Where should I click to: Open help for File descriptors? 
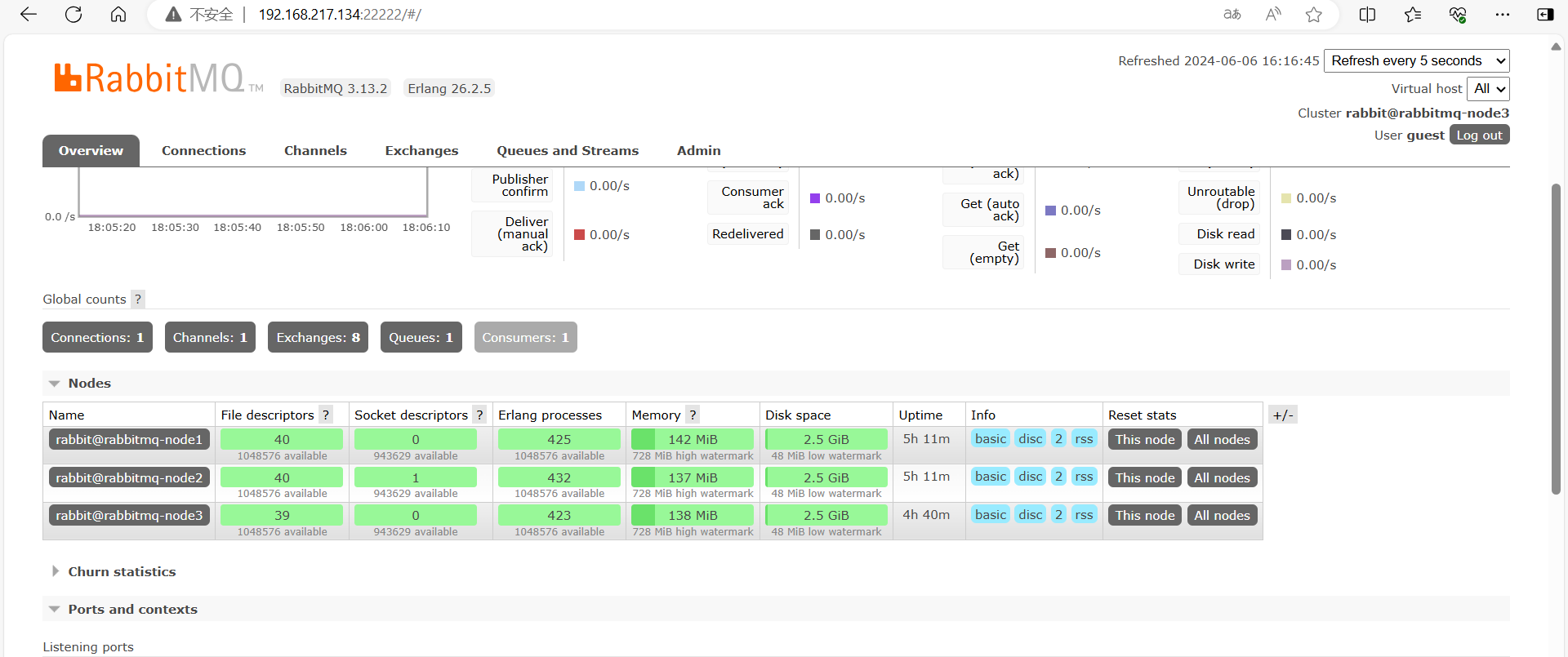click(326, 415)
